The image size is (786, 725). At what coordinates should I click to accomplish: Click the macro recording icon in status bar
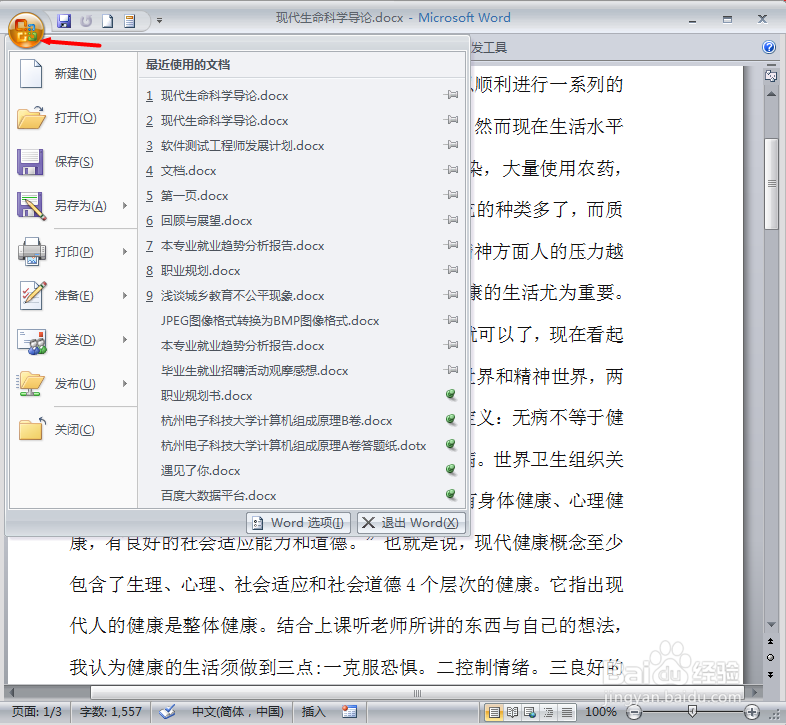pos(349,711)
